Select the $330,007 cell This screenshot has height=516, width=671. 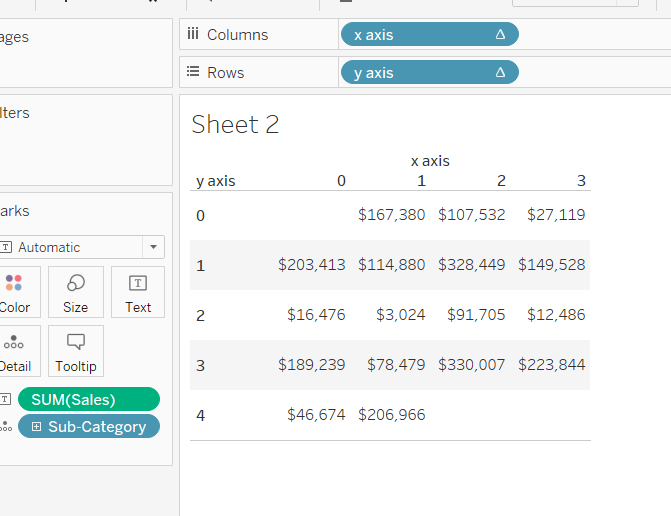point(472,365)
